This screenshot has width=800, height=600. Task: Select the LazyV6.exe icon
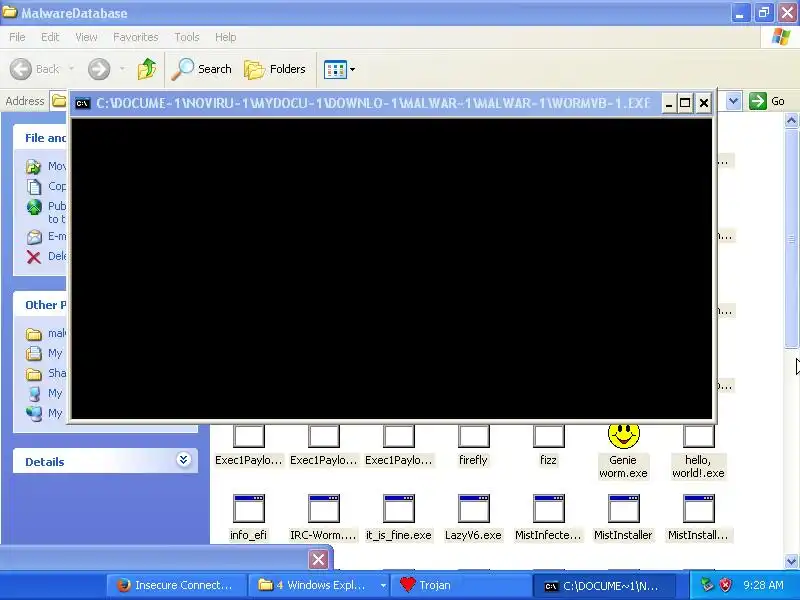pos(473,508)
